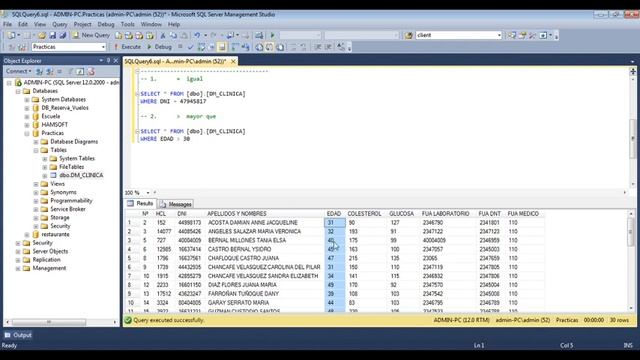Screen dimensions: 640x360
Task: Click the Refresh icon in Object Explorer toolbar
Action: coord(80,71)
